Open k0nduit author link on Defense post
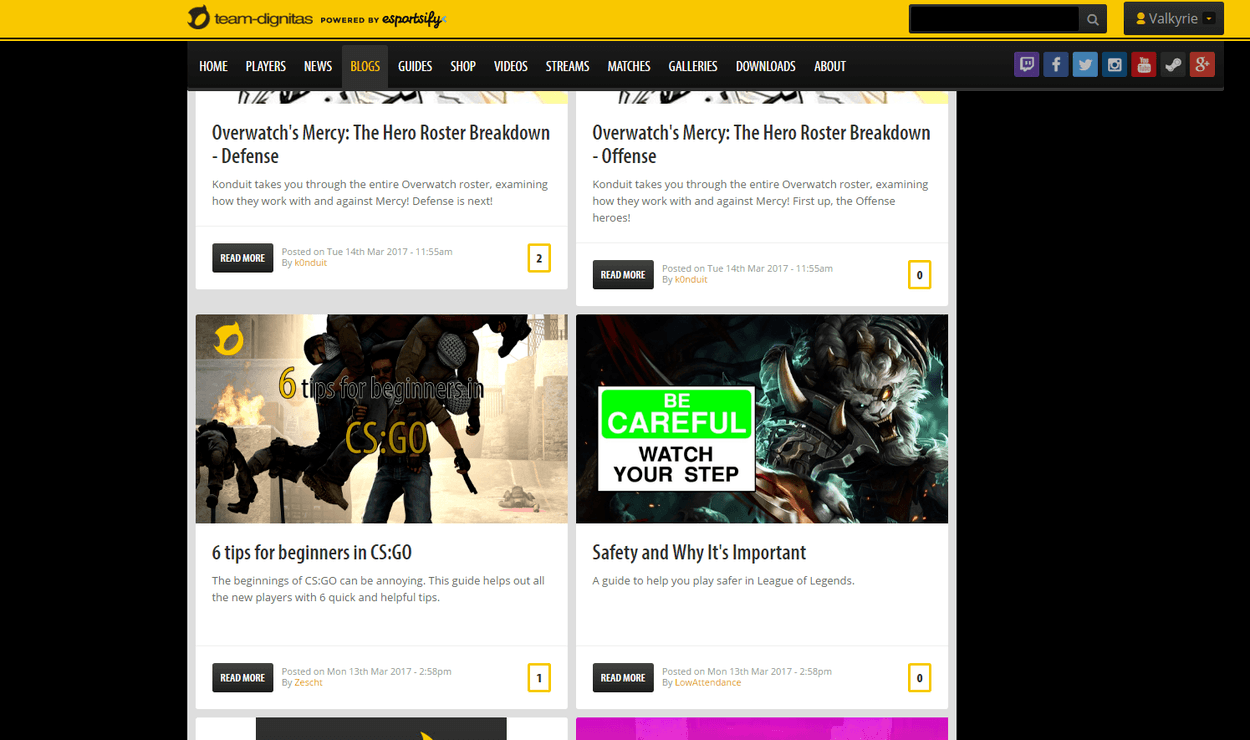This screenshot has height=740, width=1250. pyautogui.click(x=310, y=263)
